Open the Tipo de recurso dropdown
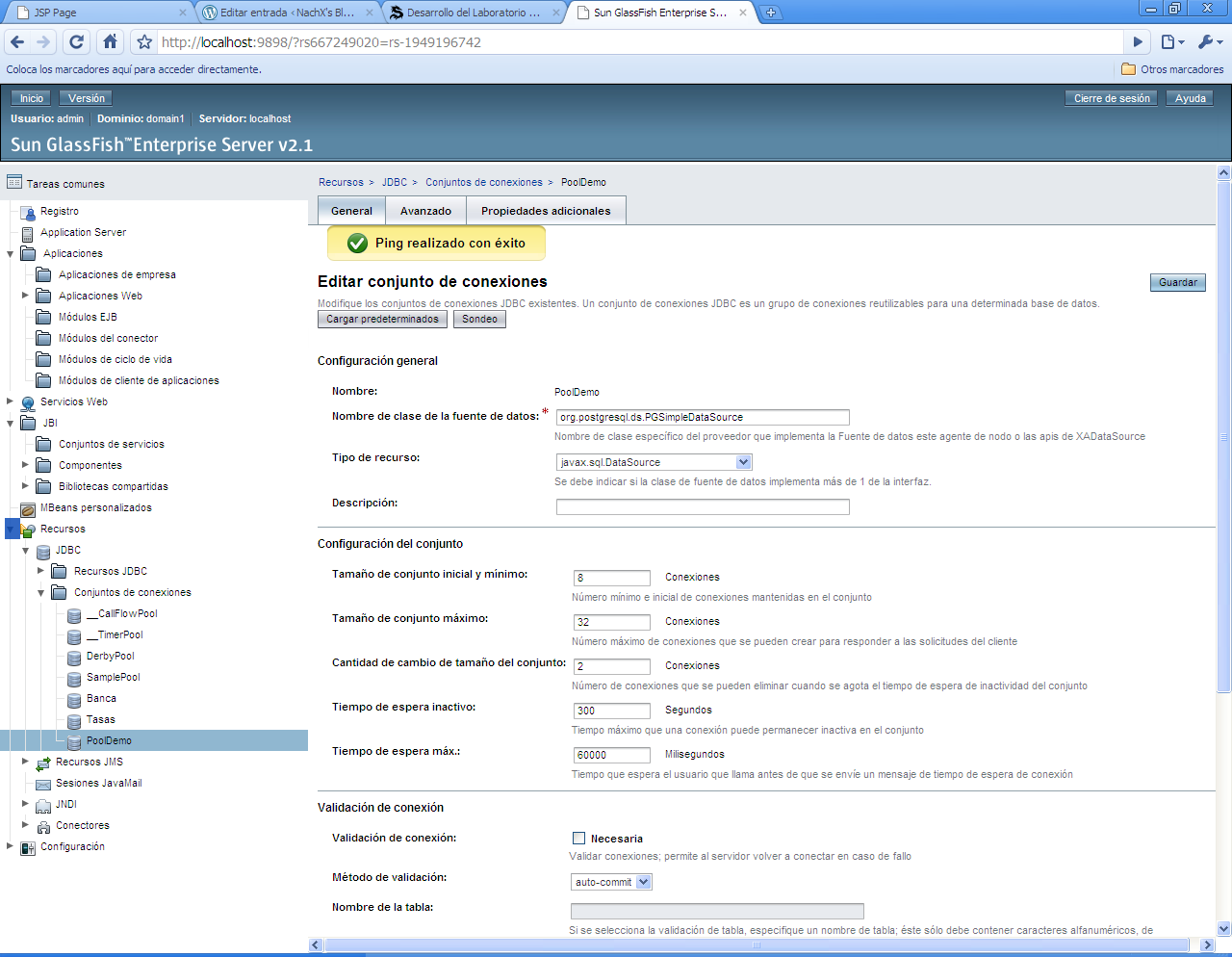The height and width of the screenshot is (957, 1232). pos(654,462)
